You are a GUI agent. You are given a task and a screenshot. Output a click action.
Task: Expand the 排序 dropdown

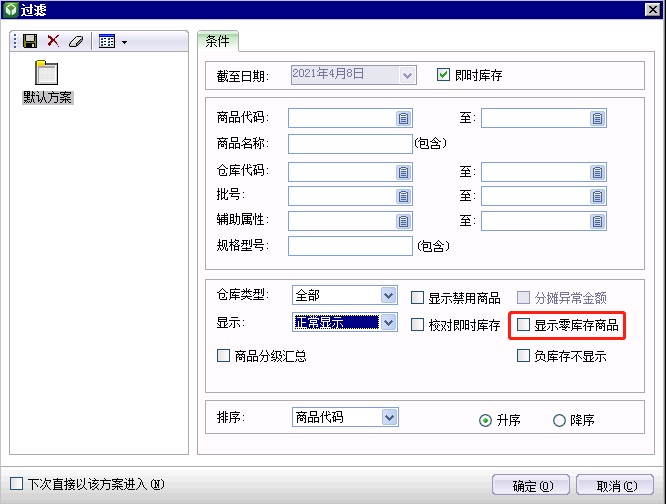coord(389,418)
